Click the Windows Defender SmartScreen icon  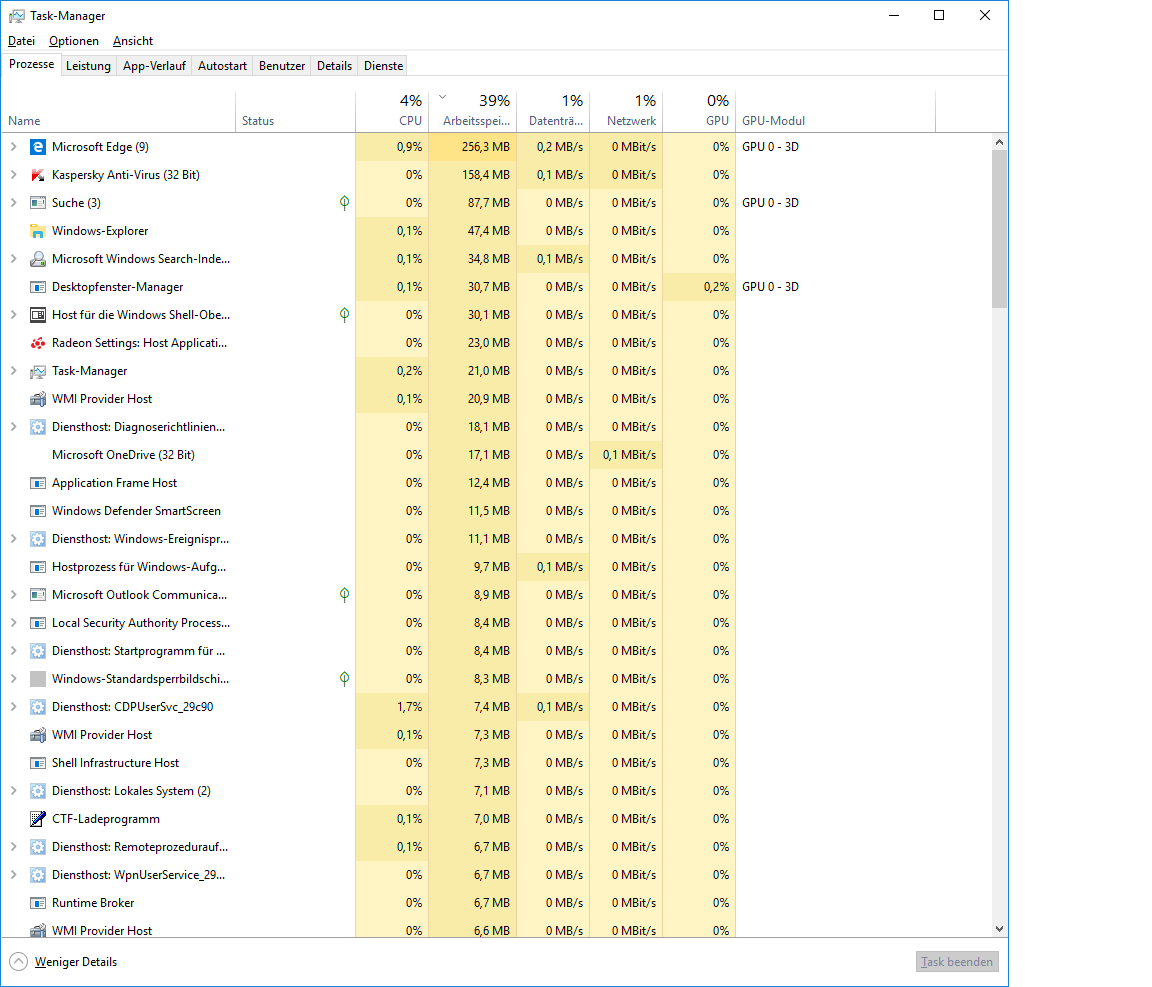[37, 511]
